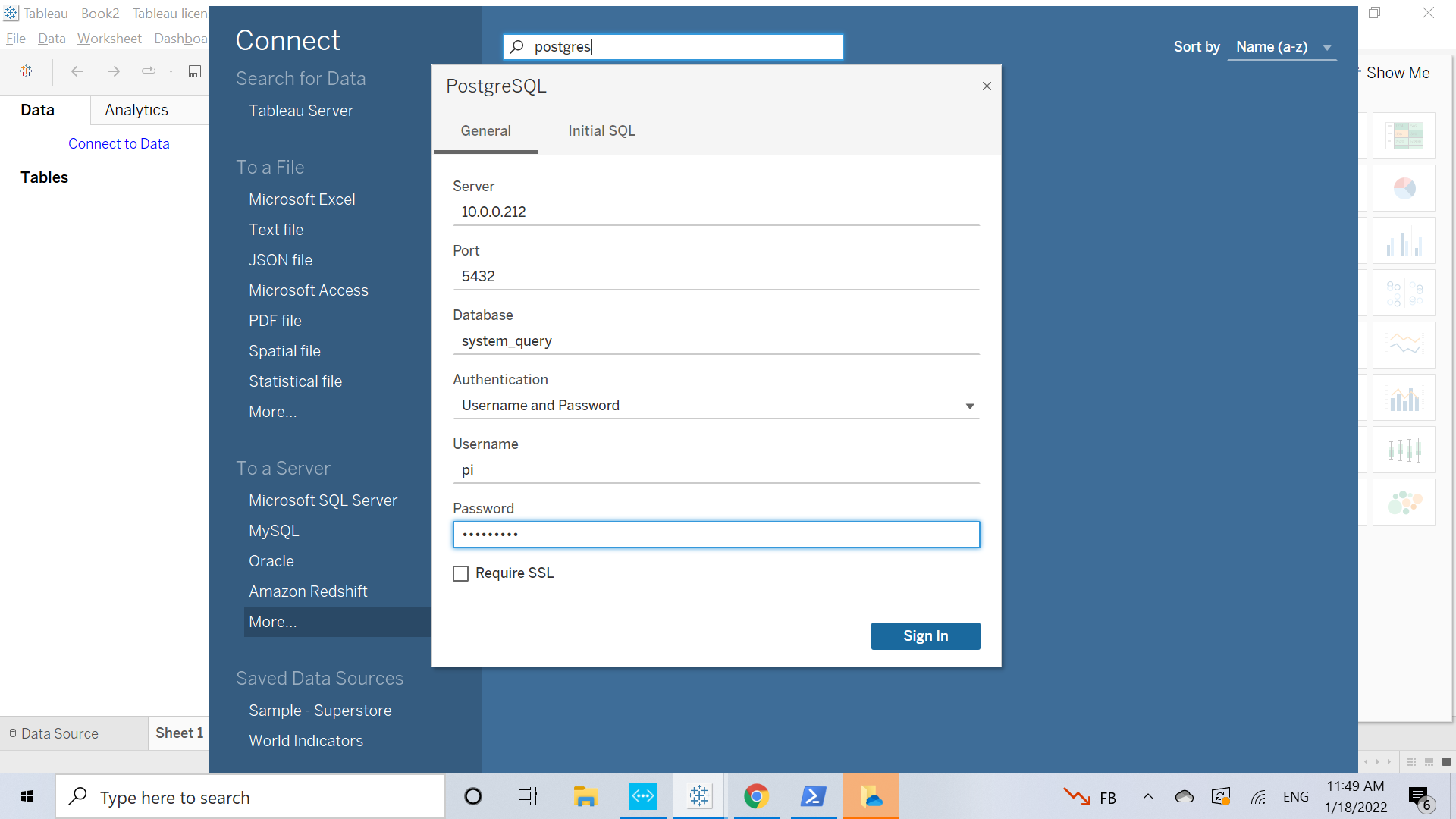Choose the Amazon Redshift connector
Viewport: 1456px width, 819px height.
coord(308,591)
